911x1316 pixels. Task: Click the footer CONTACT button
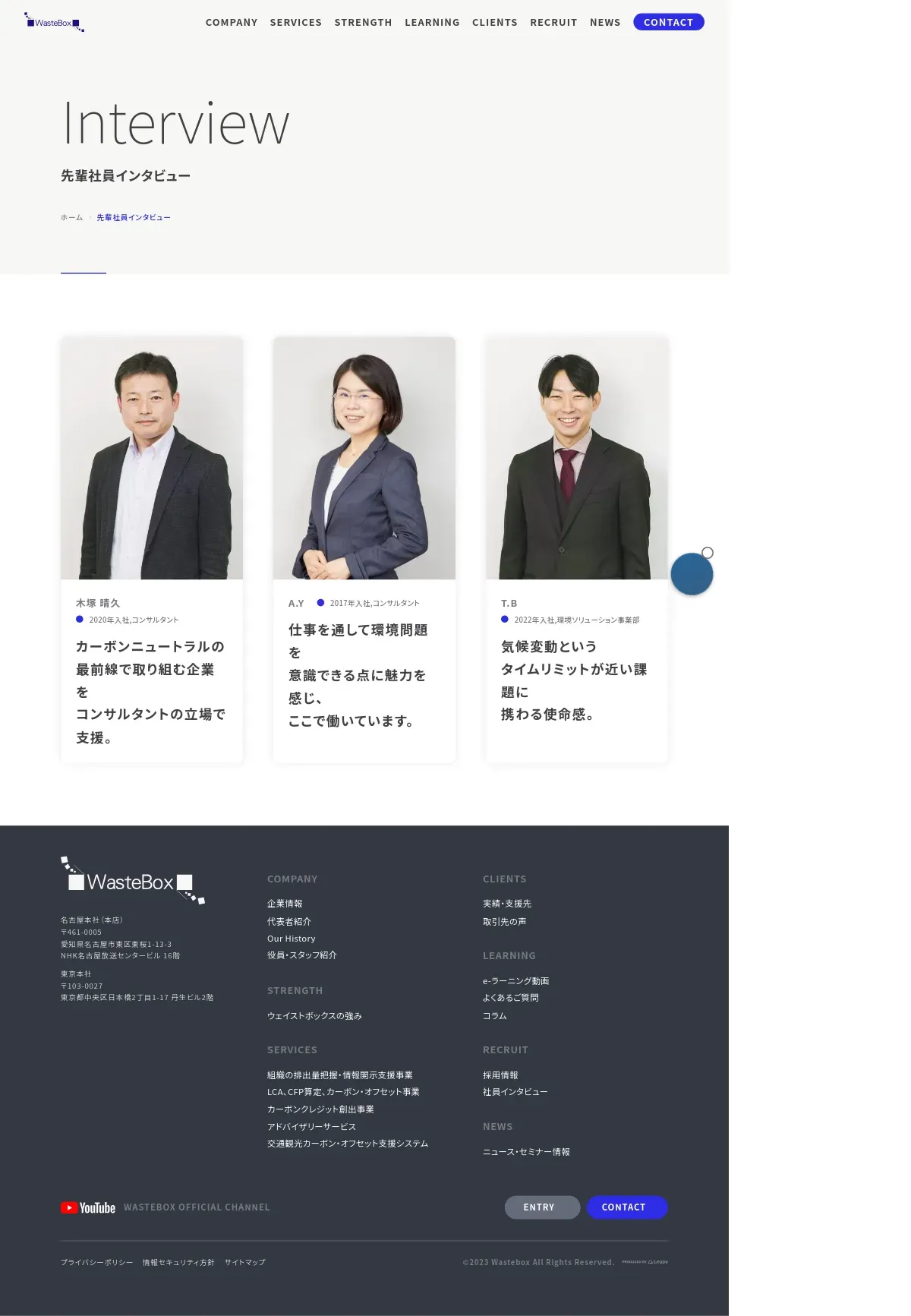tap(627, 1207)
